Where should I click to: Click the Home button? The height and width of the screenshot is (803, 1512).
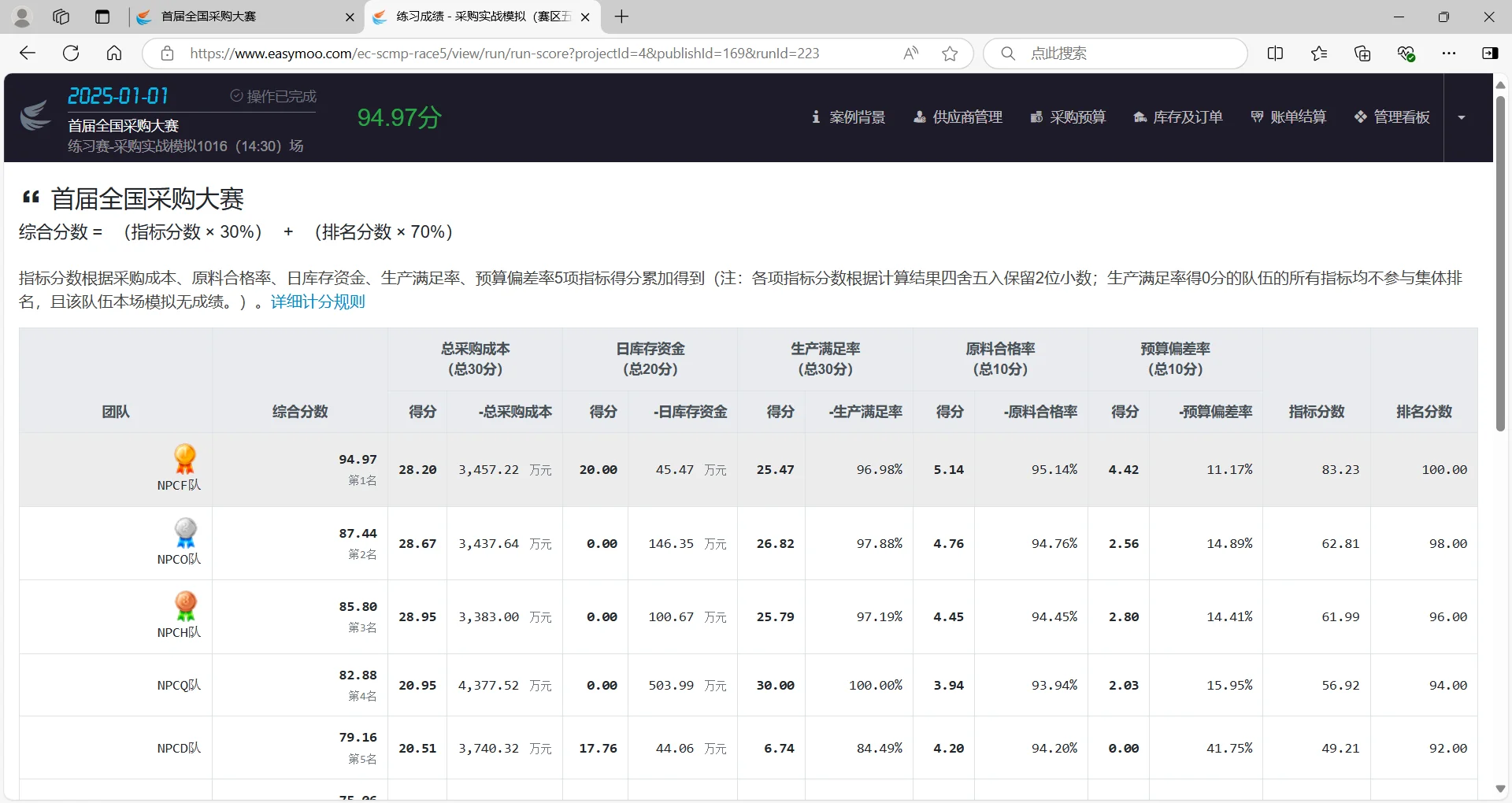(114, 54)
